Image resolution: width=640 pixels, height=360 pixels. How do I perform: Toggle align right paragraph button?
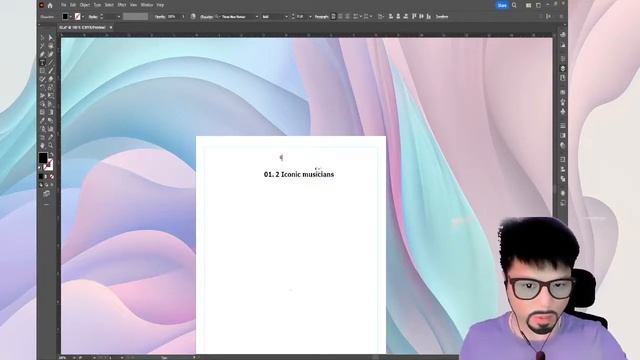348,17
